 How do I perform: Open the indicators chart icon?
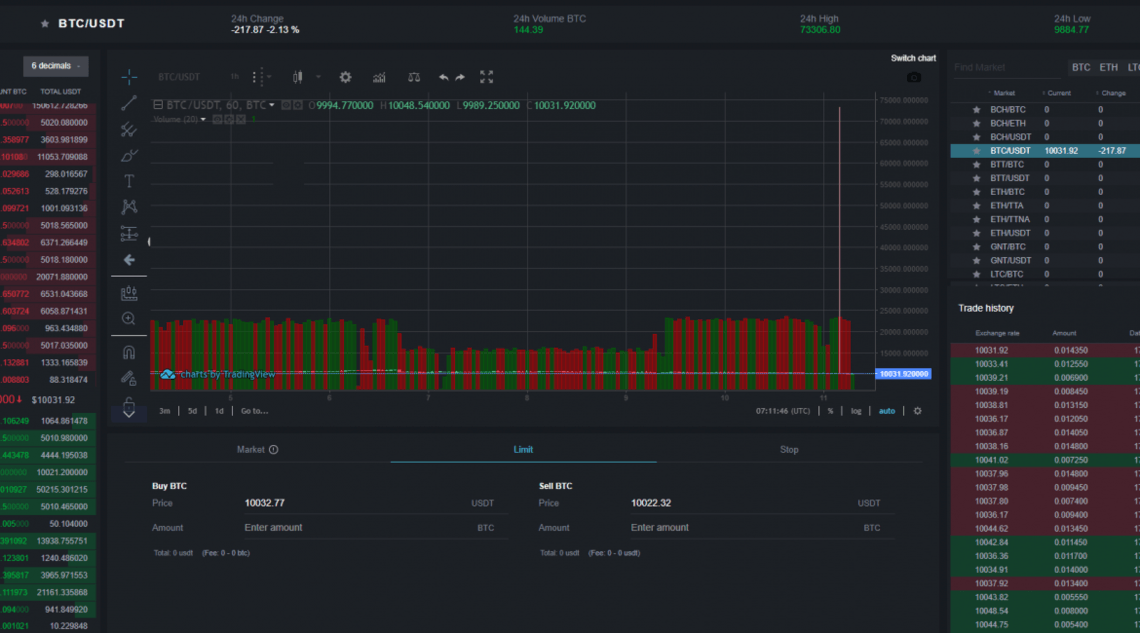pos(379,77)
